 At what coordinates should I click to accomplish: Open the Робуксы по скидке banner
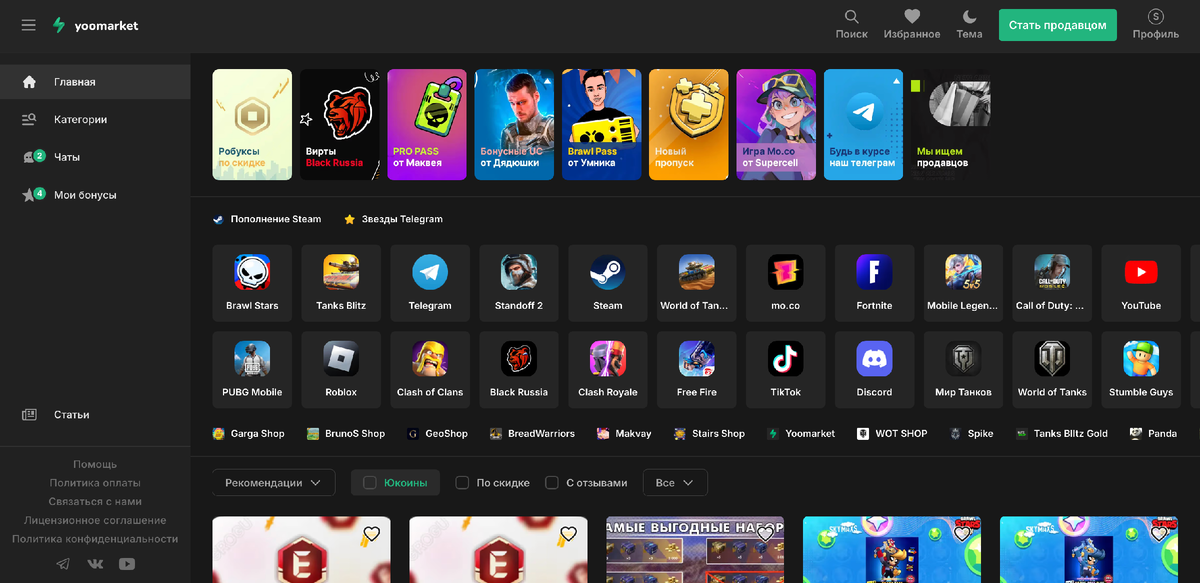click(252, 124)
